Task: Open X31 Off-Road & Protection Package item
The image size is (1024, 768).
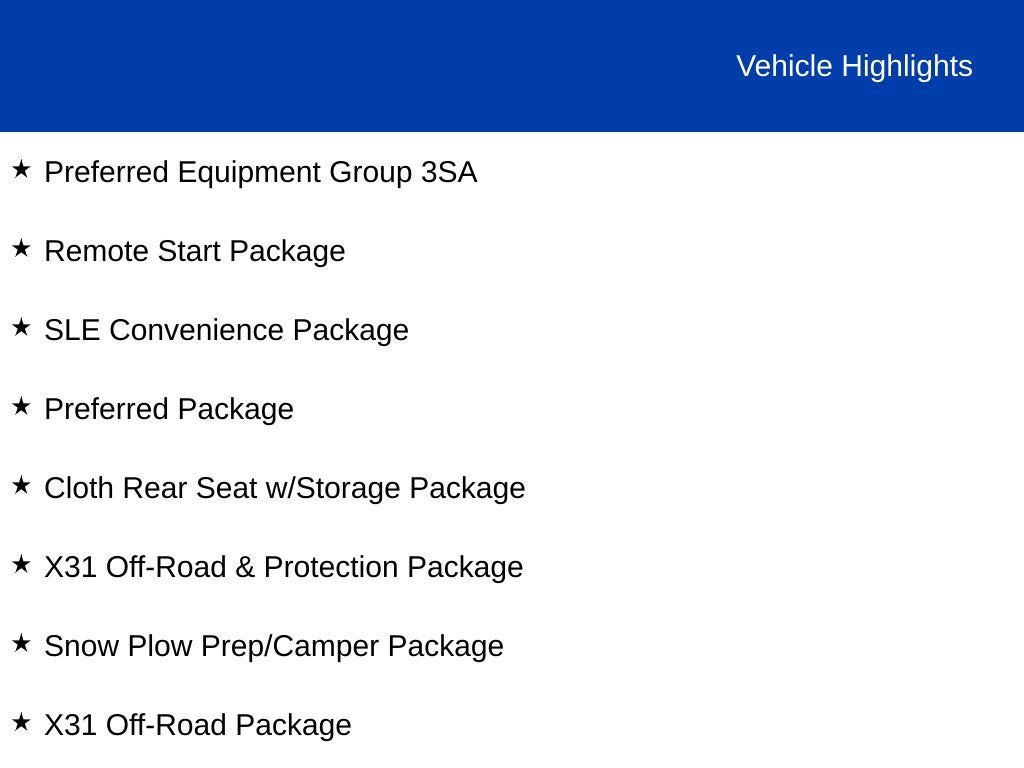Action: [x=284, y=568]
